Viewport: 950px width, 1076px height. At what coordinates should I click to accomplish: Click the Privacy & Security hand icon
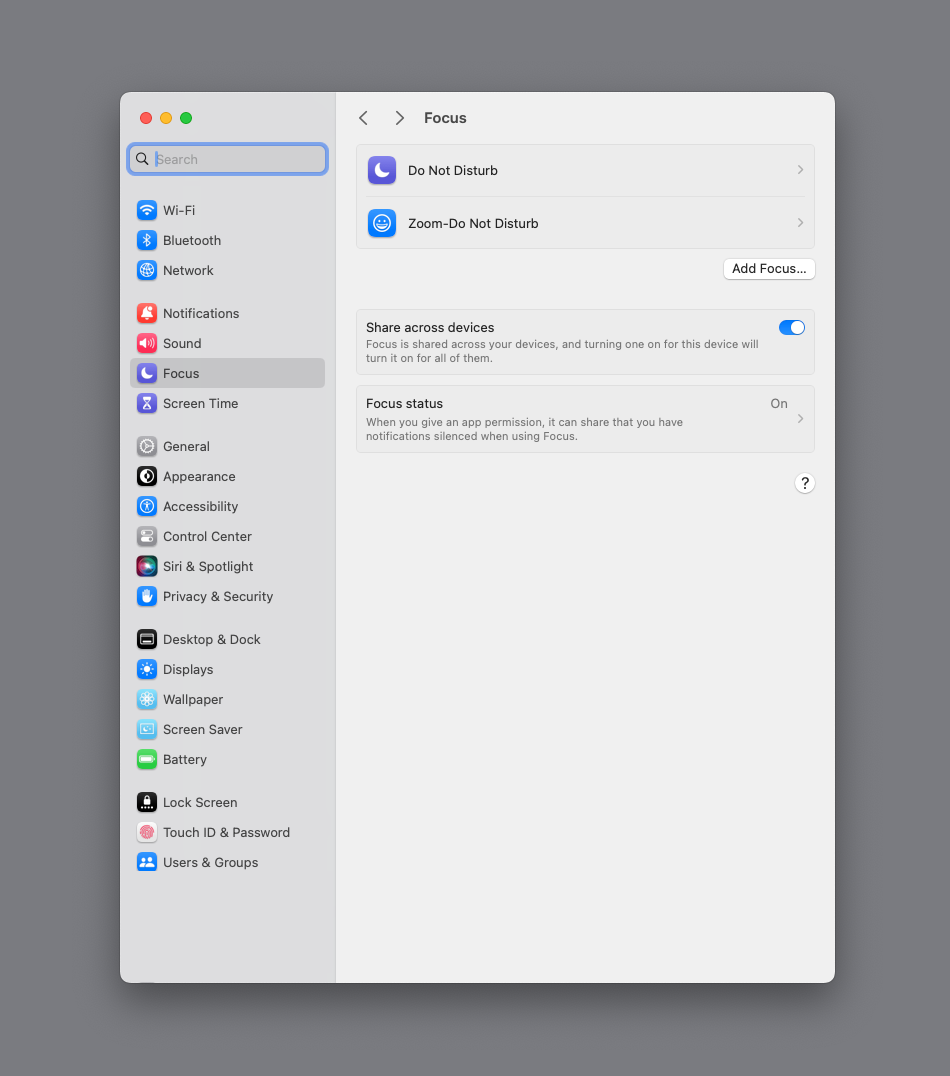(147, 596)
